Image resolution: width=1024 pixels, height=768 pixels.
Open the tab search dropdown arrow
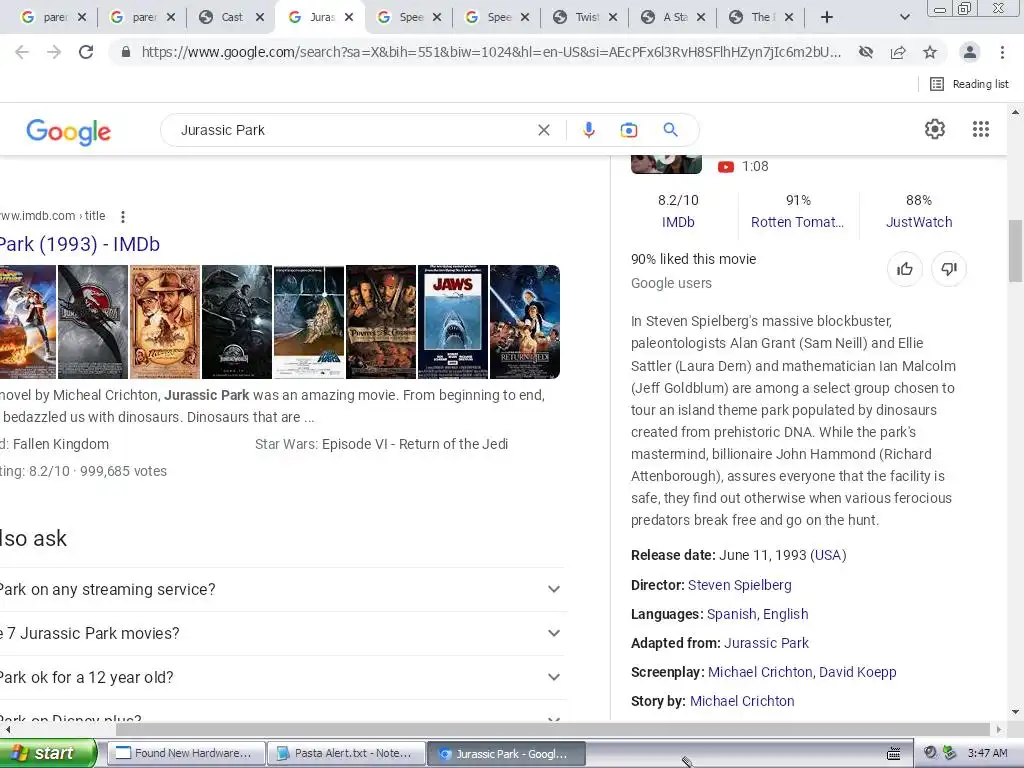(x=904, y=17)
